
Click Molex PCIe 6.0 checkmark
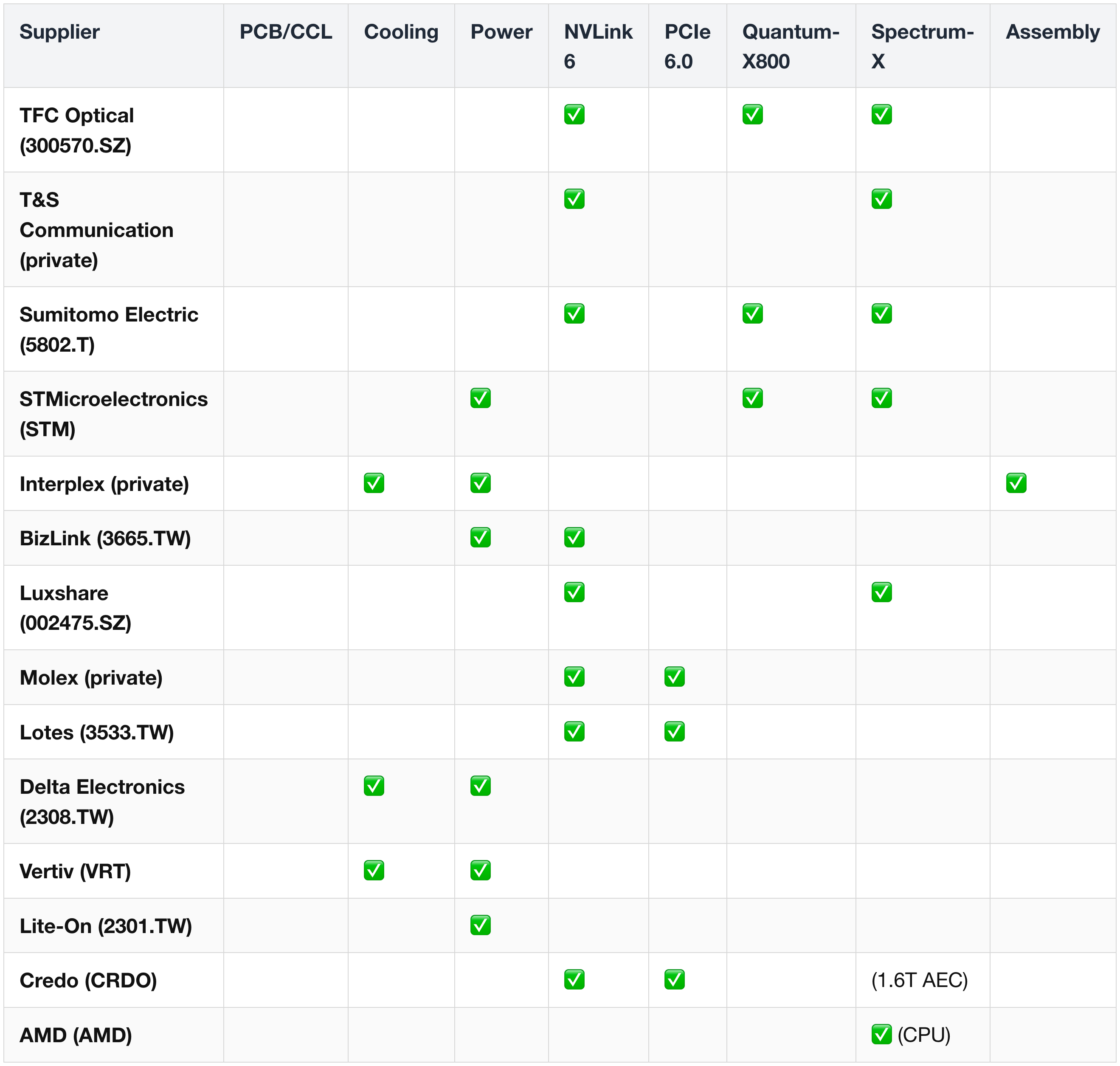(675, 677)
